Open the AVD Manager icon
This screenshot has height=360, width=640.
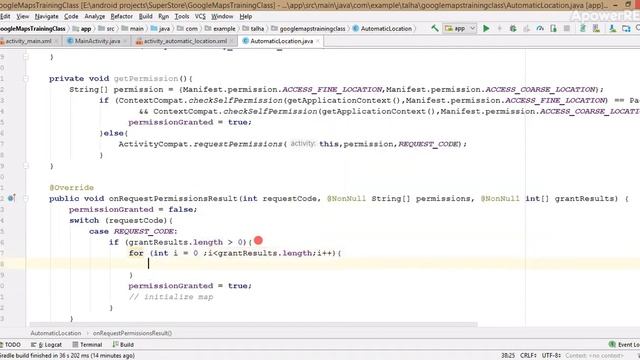pos(596,29)
